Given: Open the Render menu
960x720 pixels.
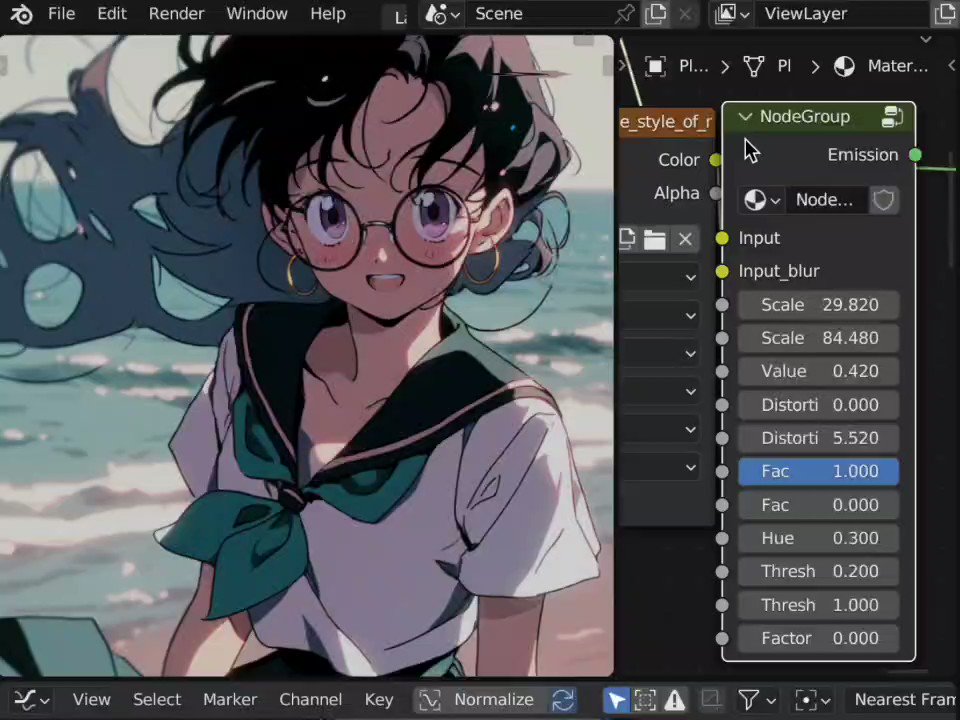Looking at the screenshot, I should tap(176, 13).
